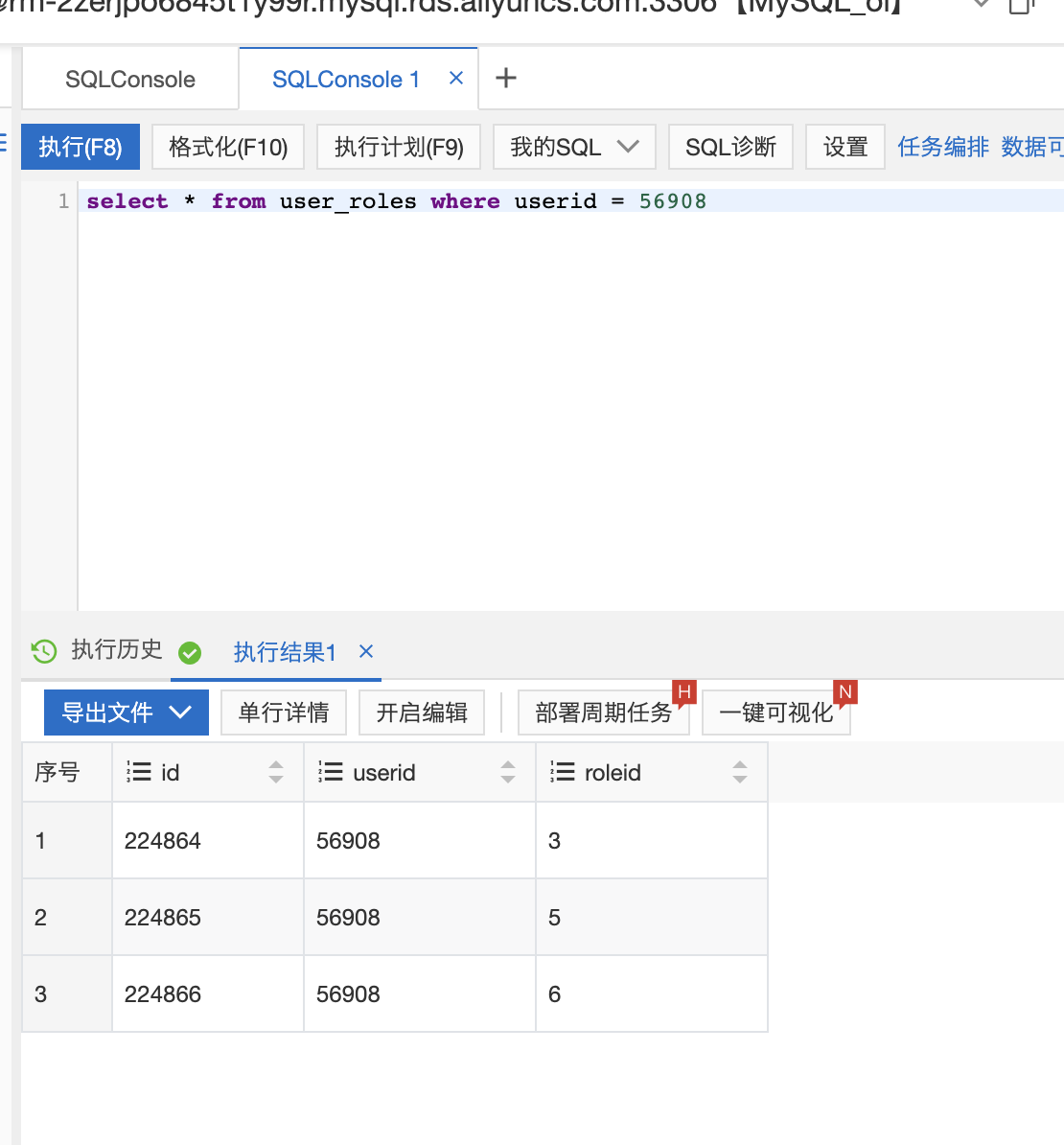Sort results by roleid column
This screenshot has width=1064, height=1145.
[x=739, y=772]
